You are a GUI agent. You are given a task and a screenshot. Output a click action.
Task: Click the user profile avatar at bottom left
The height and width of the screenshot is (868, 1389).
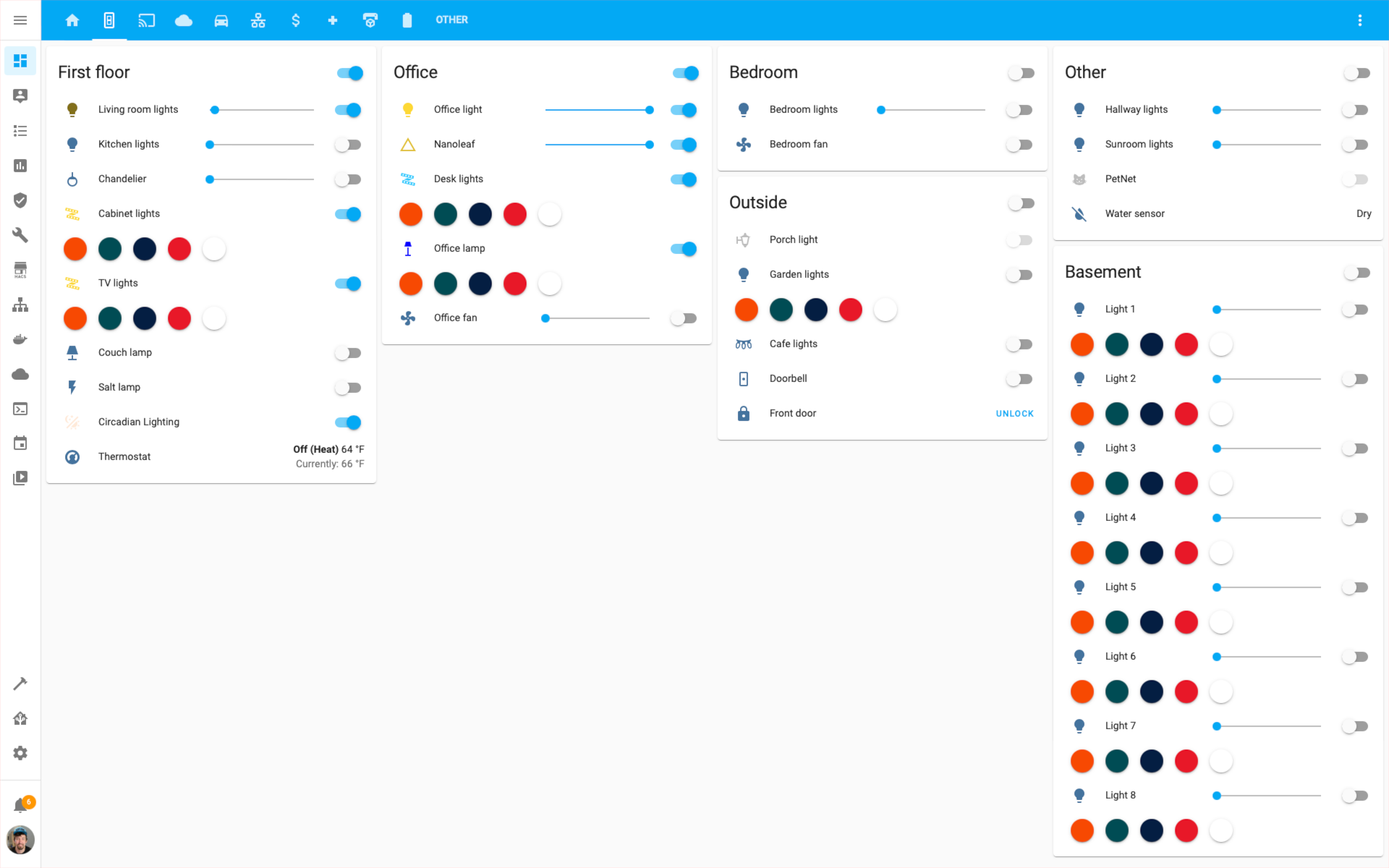tap(20, 841)
